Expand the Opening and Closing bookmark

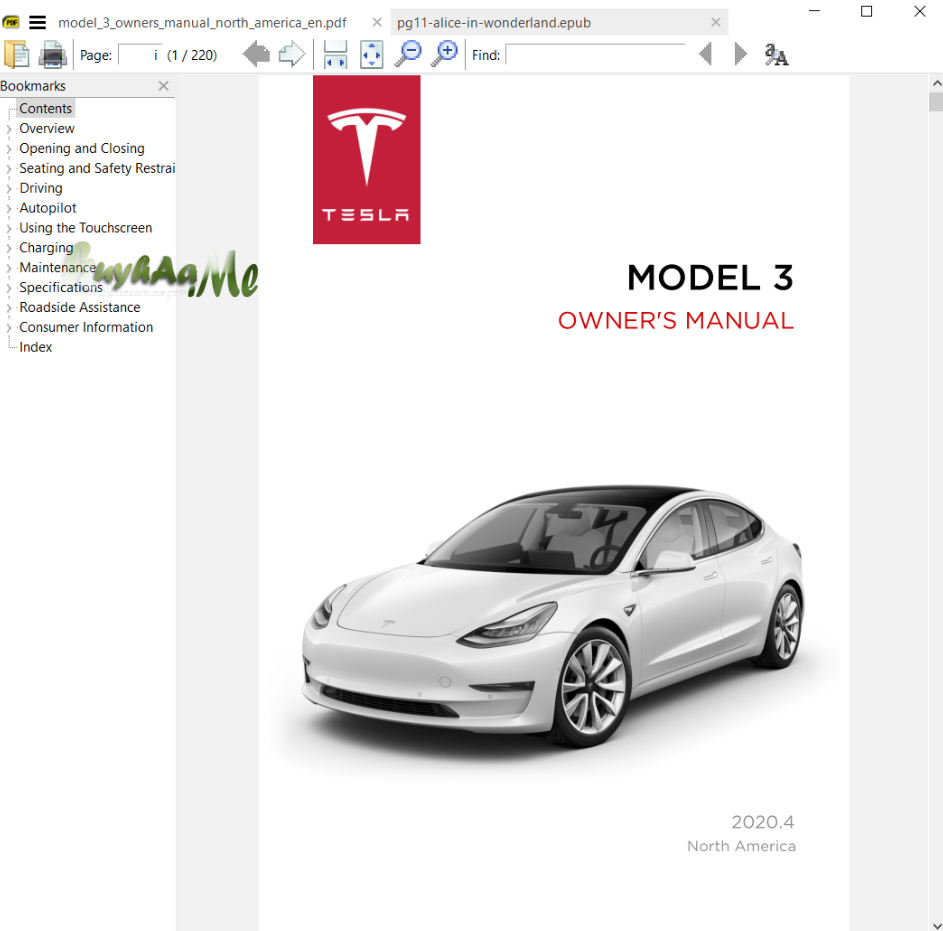coord(8,149)
